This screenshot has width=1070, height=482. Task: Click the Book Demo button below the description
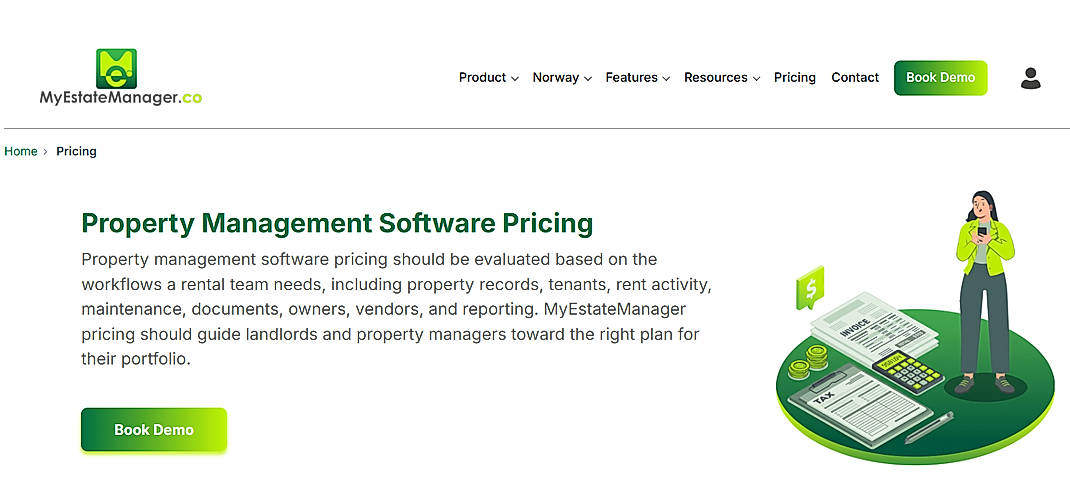(x=154, y=430)
